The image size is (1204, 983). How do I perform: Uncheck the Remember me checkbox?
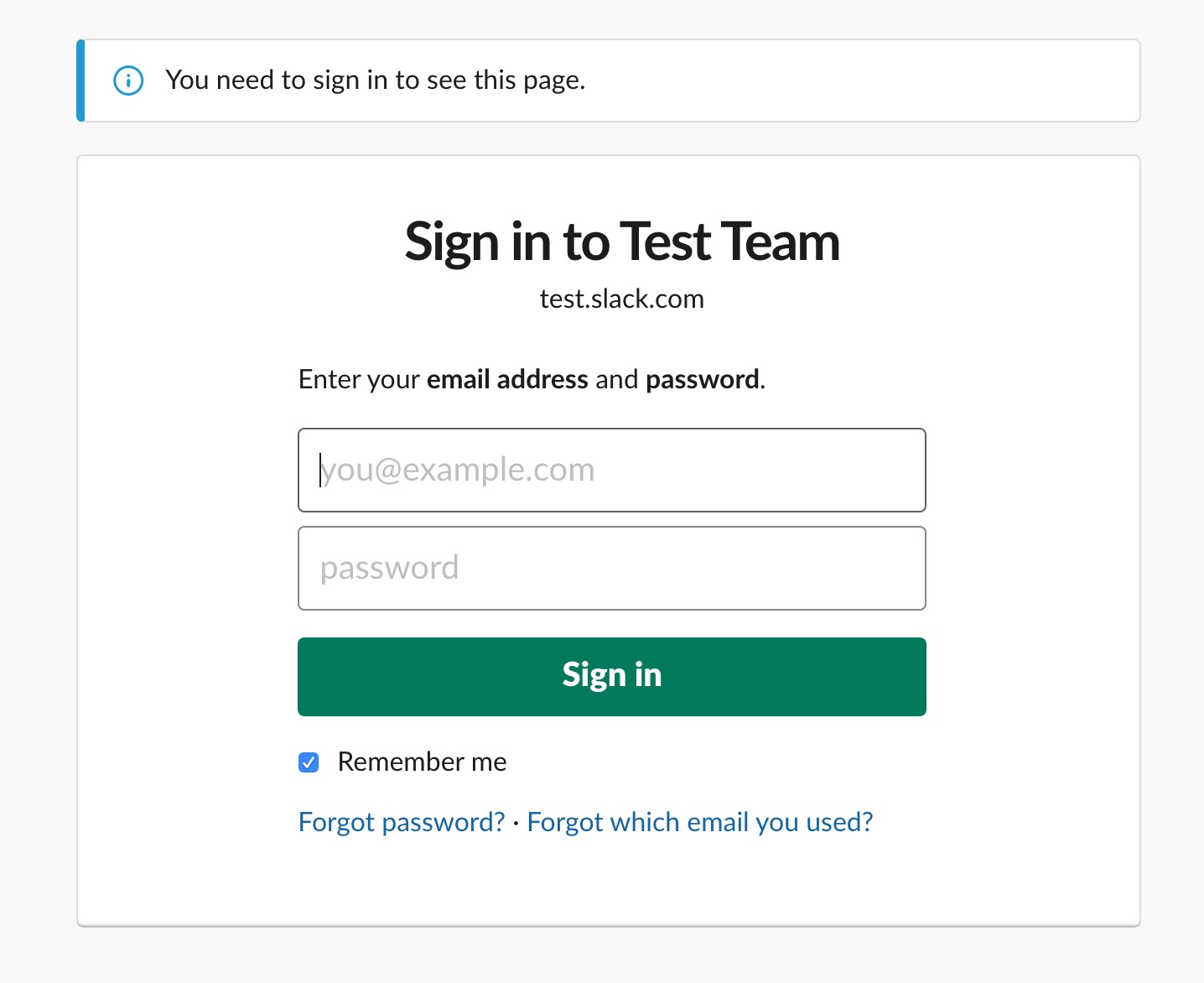pos(309,762)
